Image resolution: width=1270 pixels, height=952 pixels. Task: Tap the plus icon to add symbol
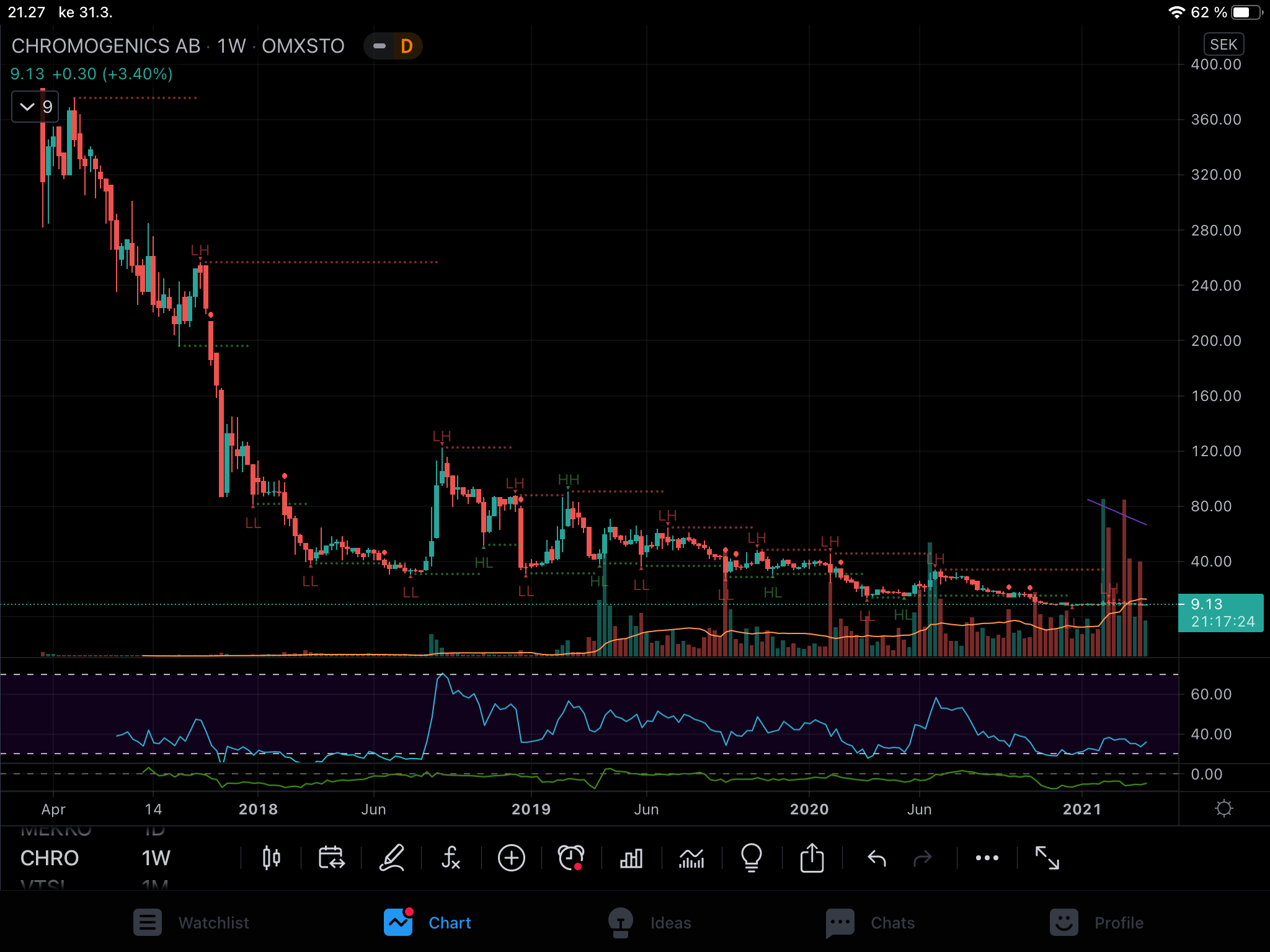pyautogui.click(x=511, y=858)
